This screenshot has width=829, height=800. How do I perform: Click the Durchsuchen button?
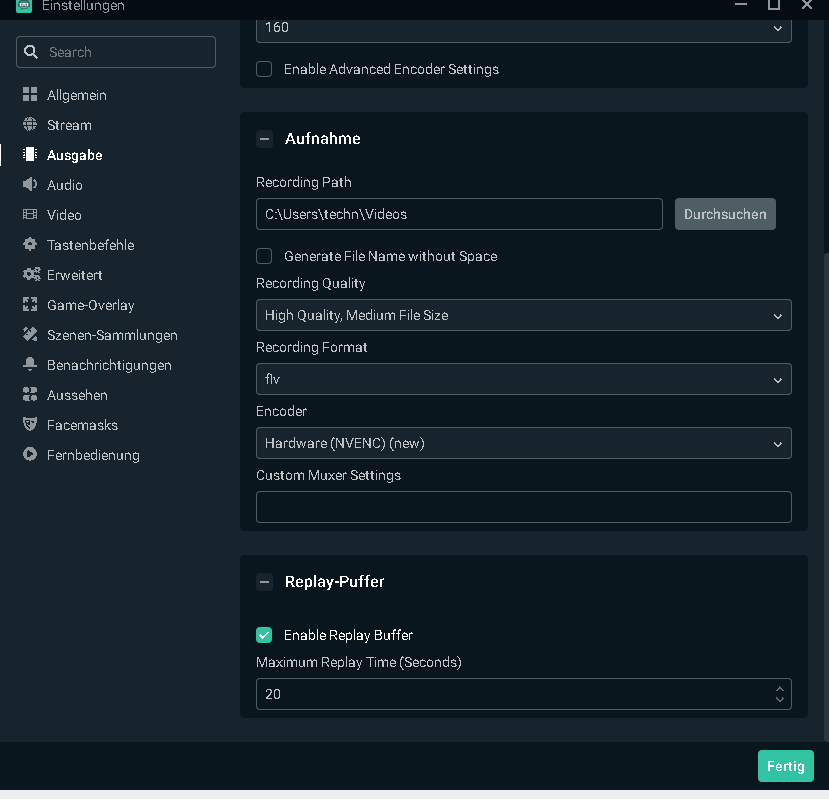click(x=725, y=214)
